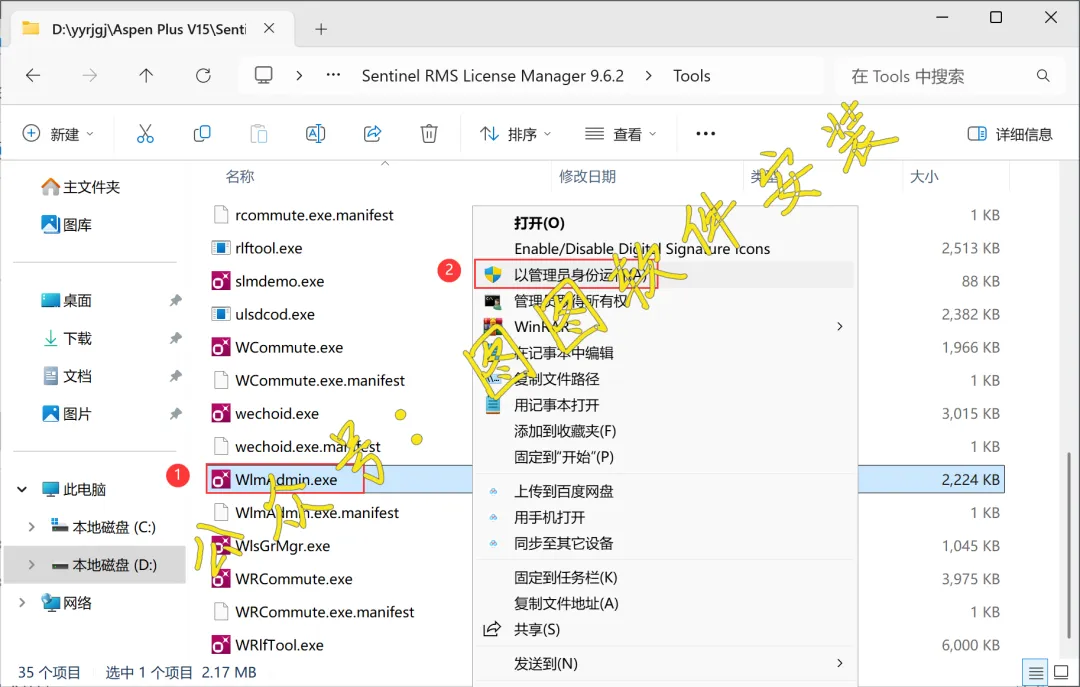
Task: Click the Delete trash can icon
Action: point(429,134)
